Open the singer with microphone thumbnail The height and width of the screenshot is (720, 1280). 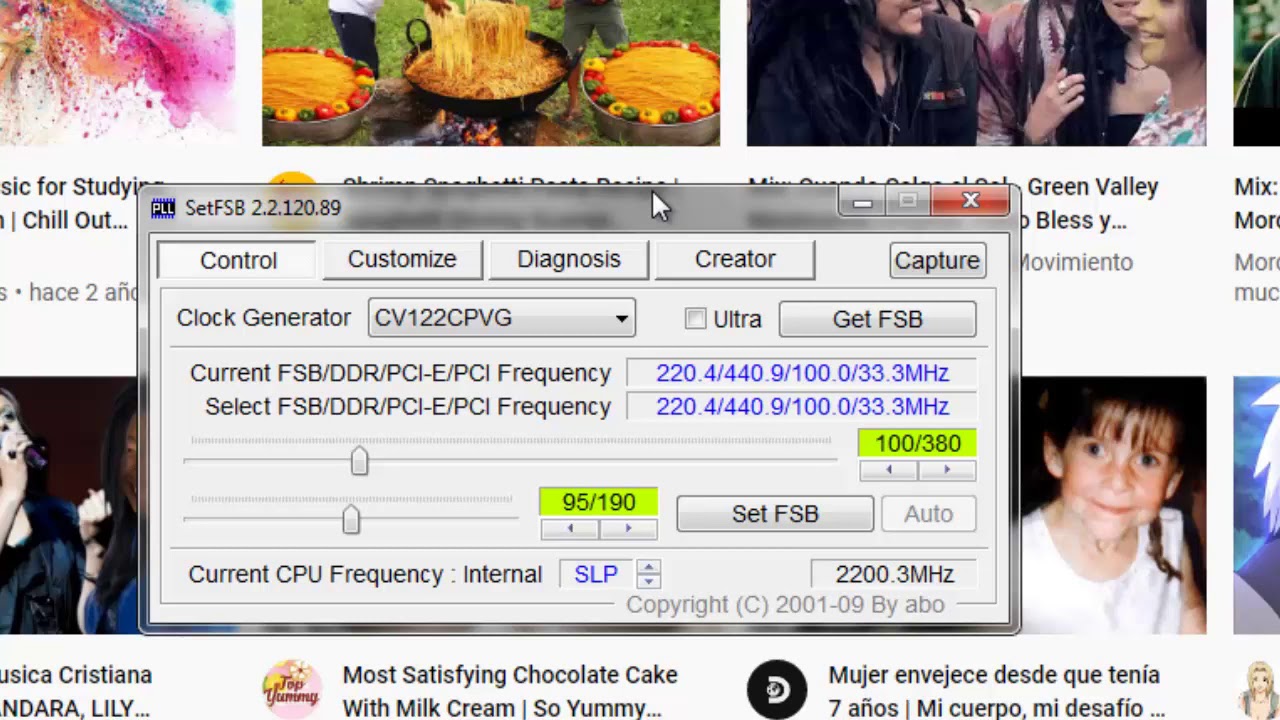pos(69,505)
